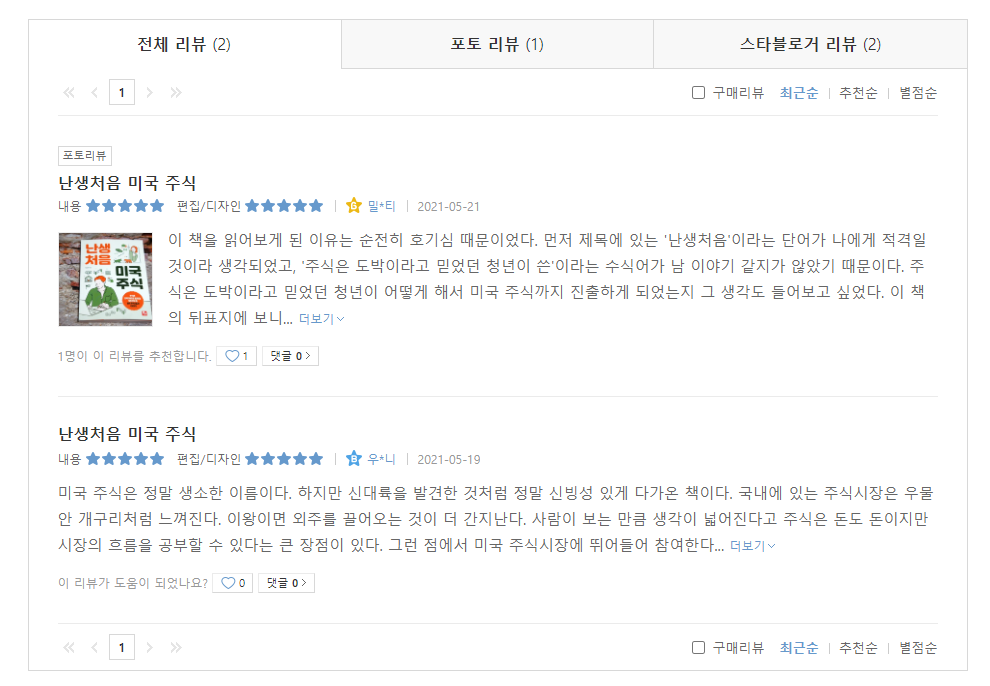The height and width of the screenshot is (686, 990).
Task: Sort reviews by 별점순 at the bottom
Action: pos(918,646)
